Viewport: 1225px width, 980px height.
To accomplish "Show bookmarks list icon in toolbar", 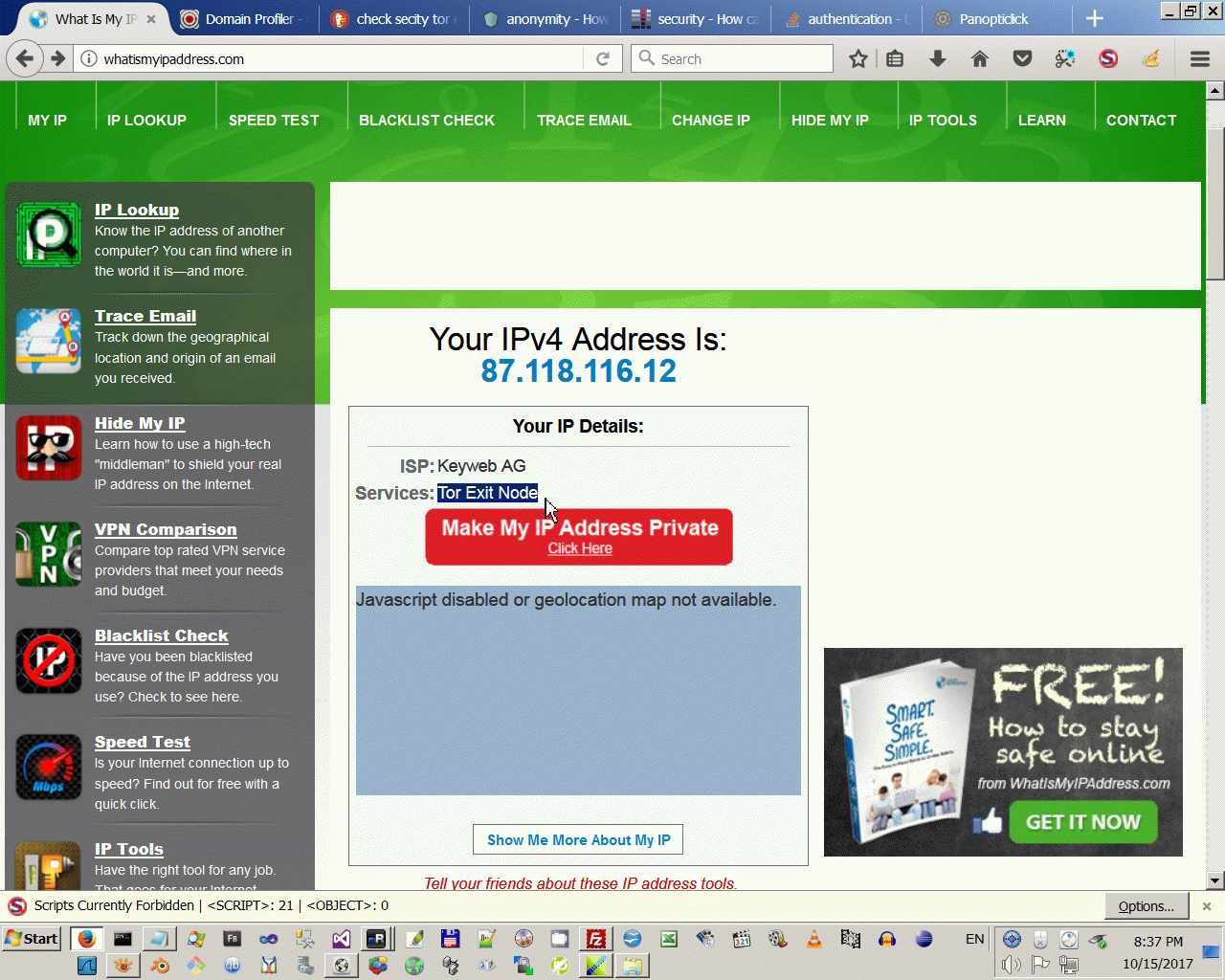I will tap(895, 58).
